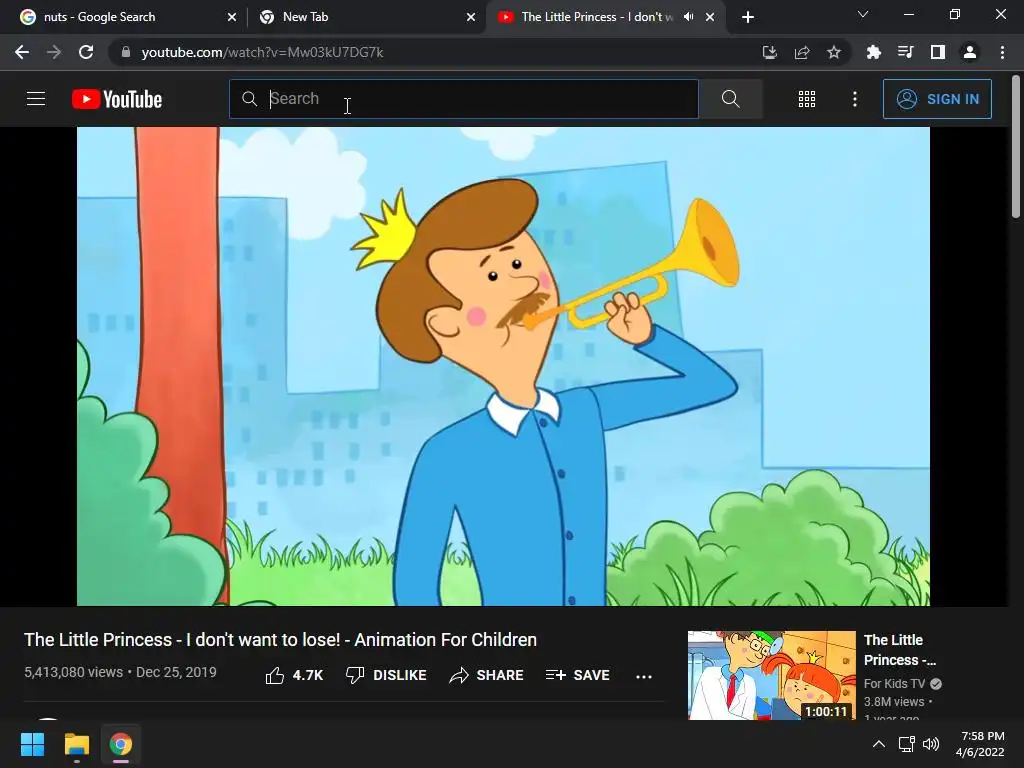The height and width of the screenshot is (768, 1024).
Task: Open the tab search chevron
Action: pos(863,14)
